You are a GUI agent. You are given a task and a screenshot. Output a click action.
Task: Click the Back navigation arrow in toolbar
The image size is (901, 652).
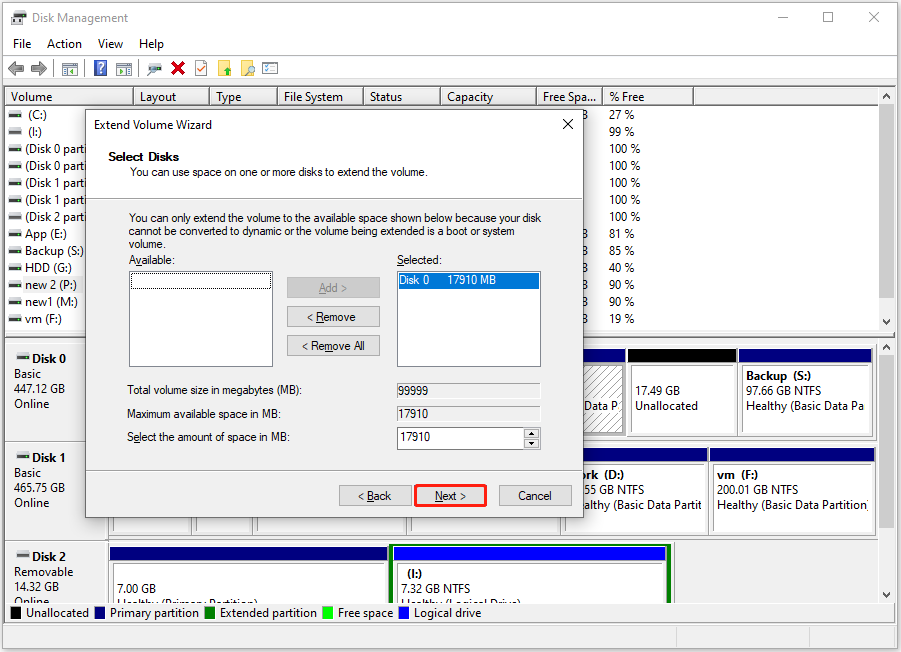click(16, 68)
